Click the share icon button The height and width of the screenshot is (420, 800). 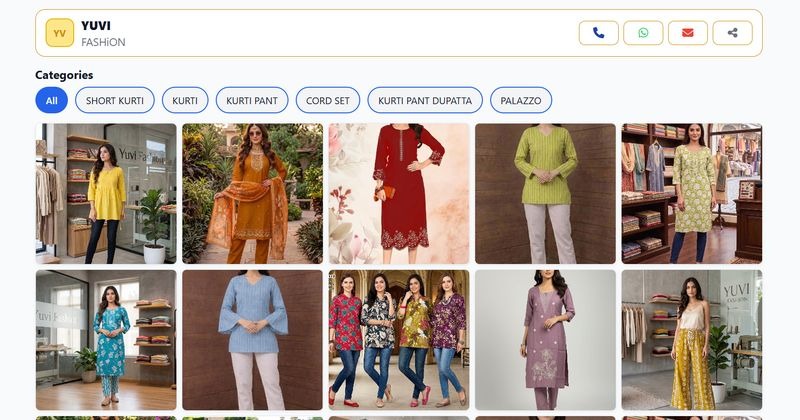[733, 33]
